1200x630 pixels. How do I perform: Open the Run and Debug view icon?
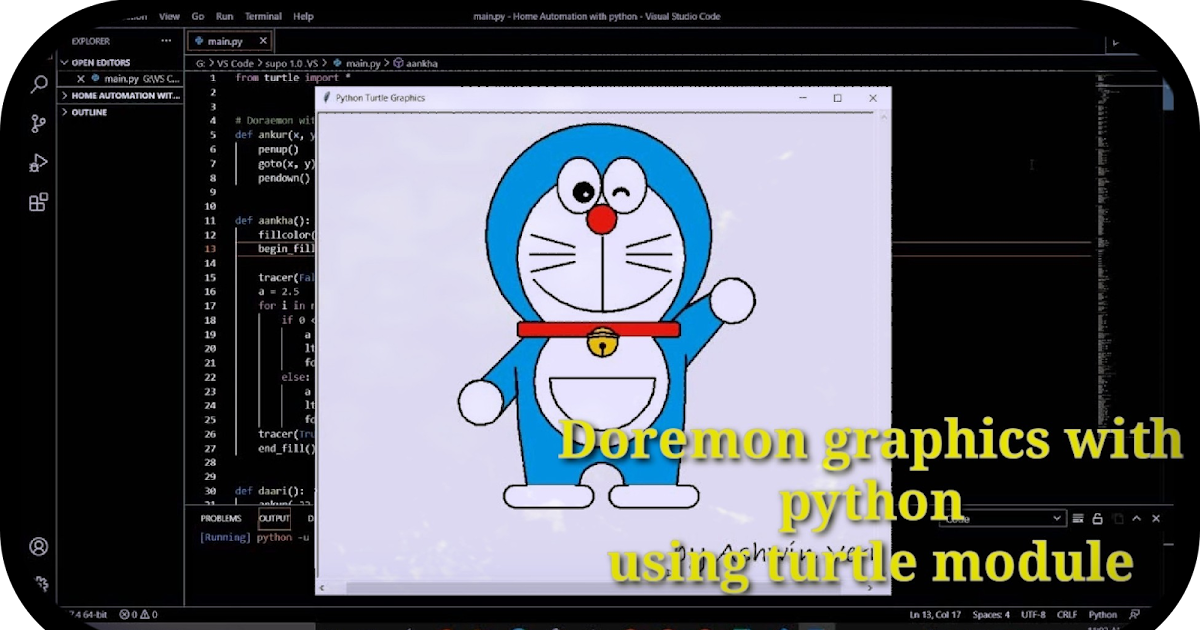38,162
